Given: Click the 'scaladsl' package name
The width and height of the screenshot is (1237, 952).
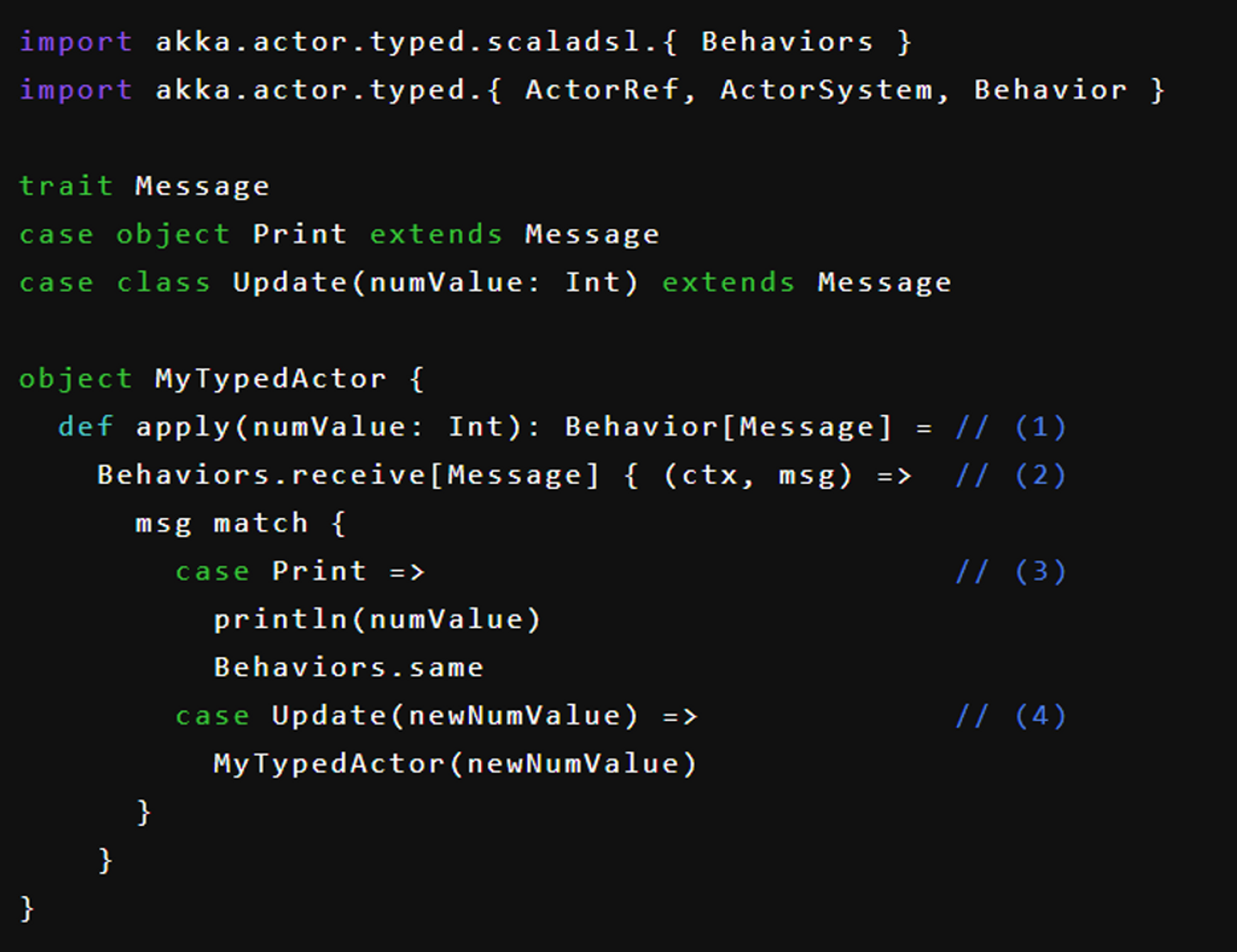Looking at the screenshot, I should click(563, 41).
